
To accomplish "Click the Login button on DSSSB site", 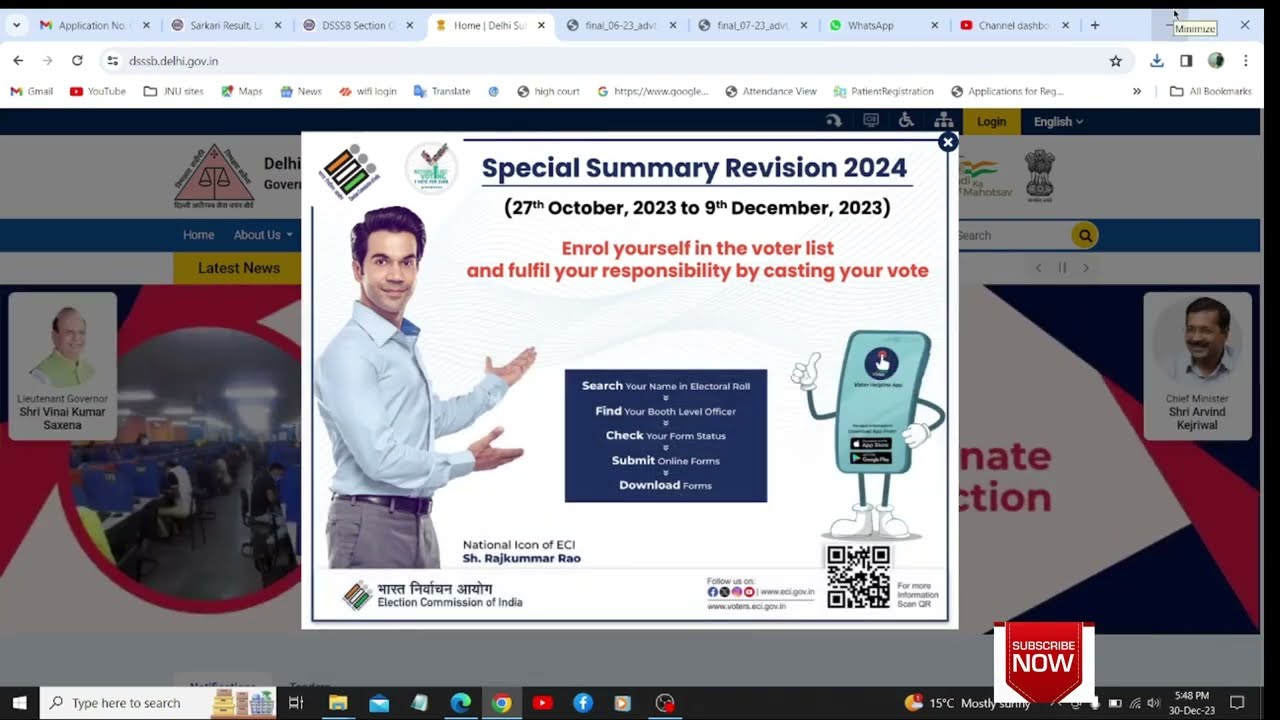I will (x=991, y=122).
